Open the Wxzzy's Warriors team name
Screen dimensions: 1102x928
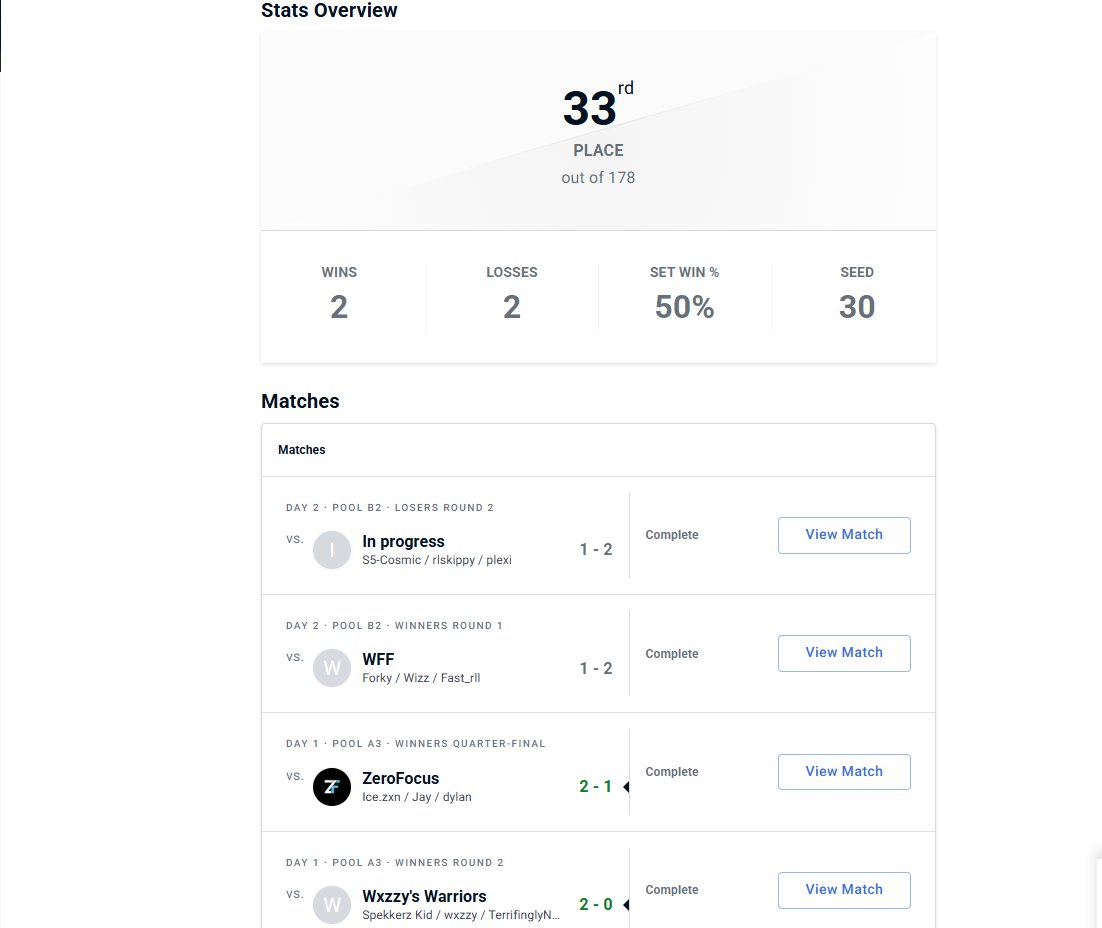424,896
